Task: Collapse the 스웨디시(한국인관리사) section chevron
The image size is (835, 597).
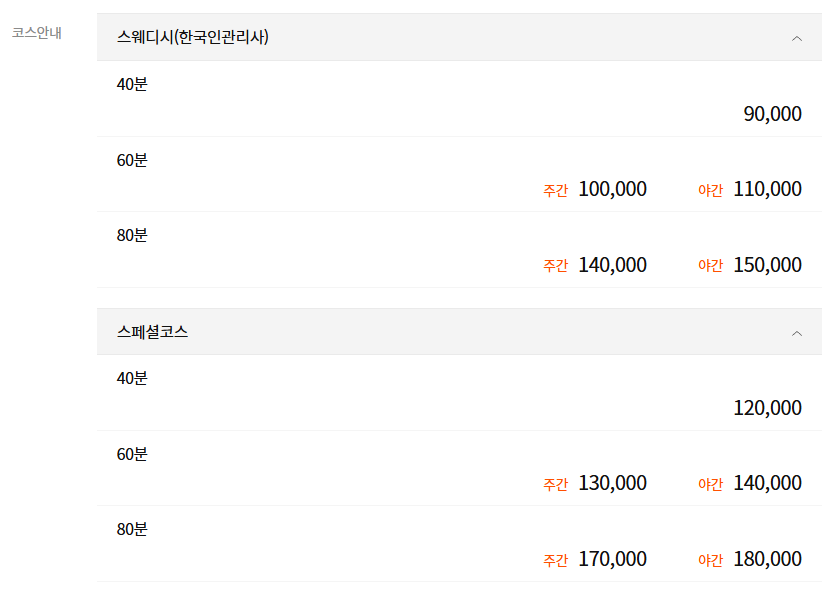Action: [797, 38]
